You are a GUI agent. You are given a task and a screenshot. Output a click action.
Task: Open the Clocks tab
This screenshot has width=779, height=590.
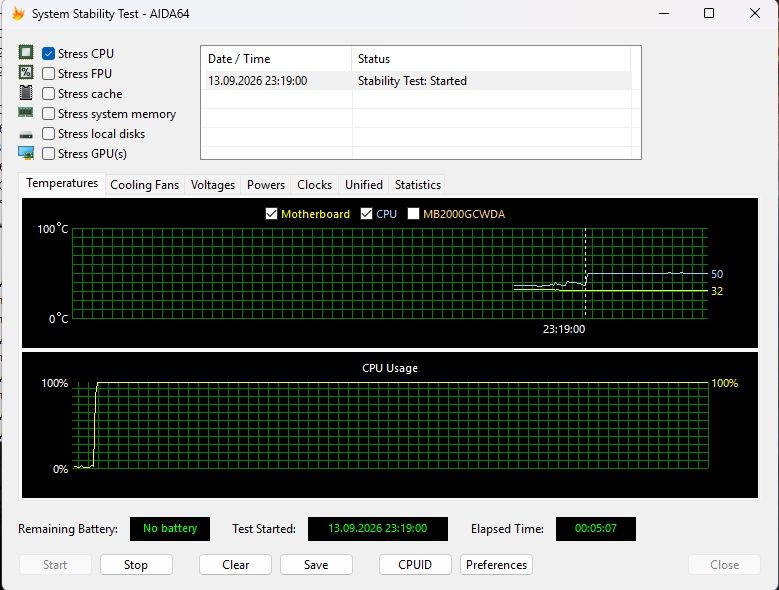[314, 185]
